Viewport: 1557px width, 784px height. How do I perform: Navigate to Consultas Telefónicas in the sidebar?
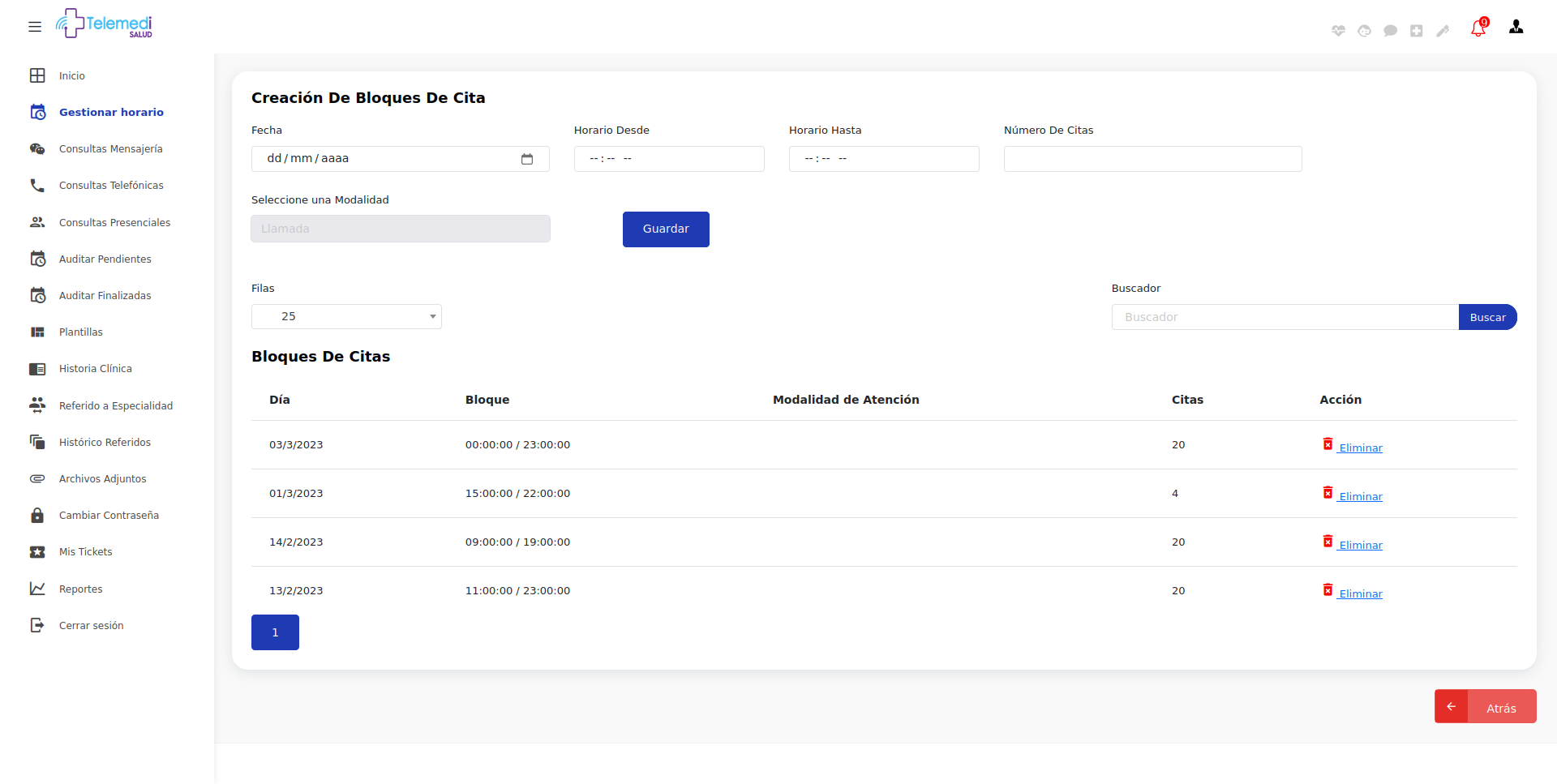tap(110, 185)
